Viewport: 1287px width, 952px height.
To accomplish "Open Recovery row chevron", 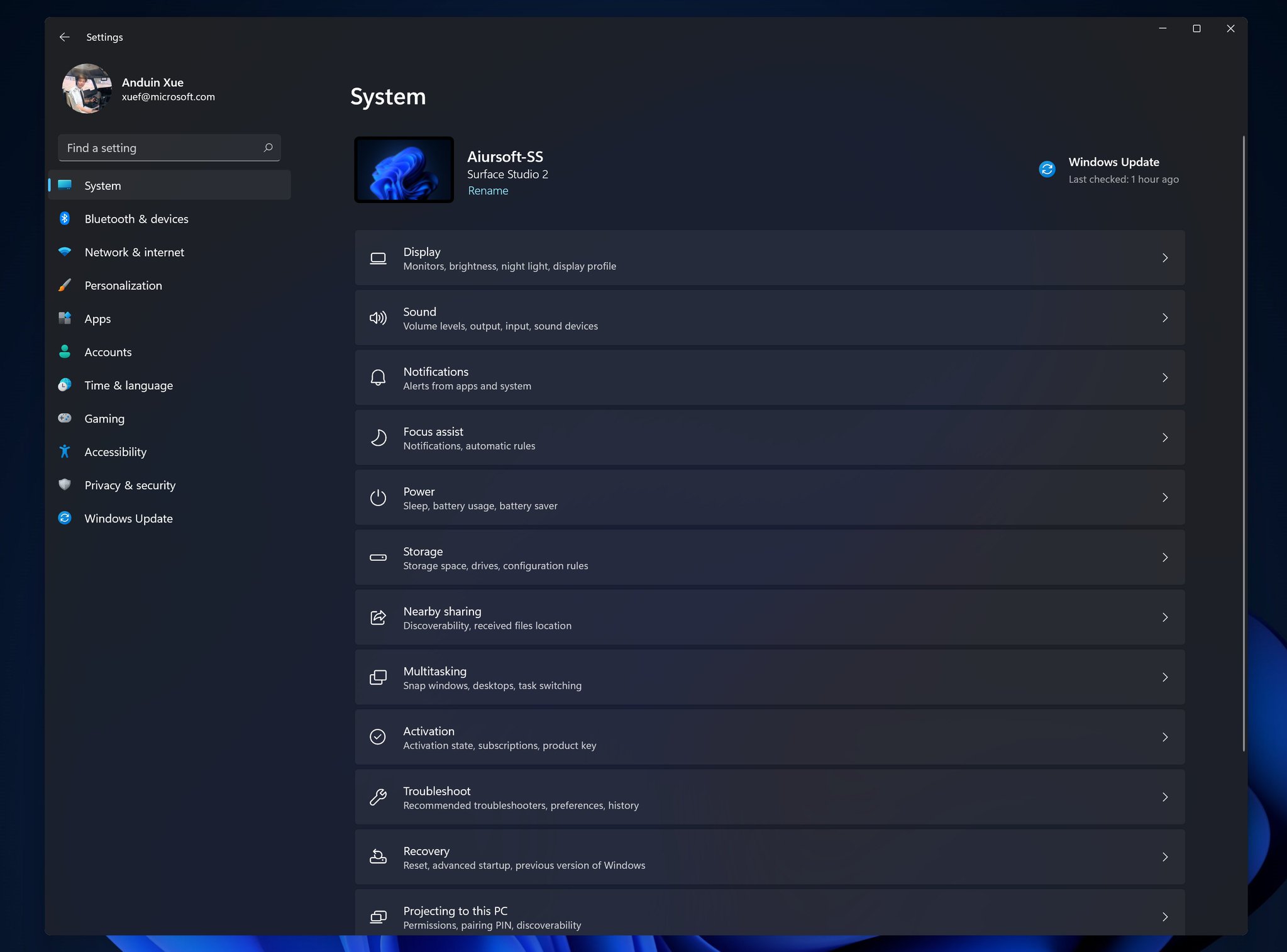I will pos(1164,857).
